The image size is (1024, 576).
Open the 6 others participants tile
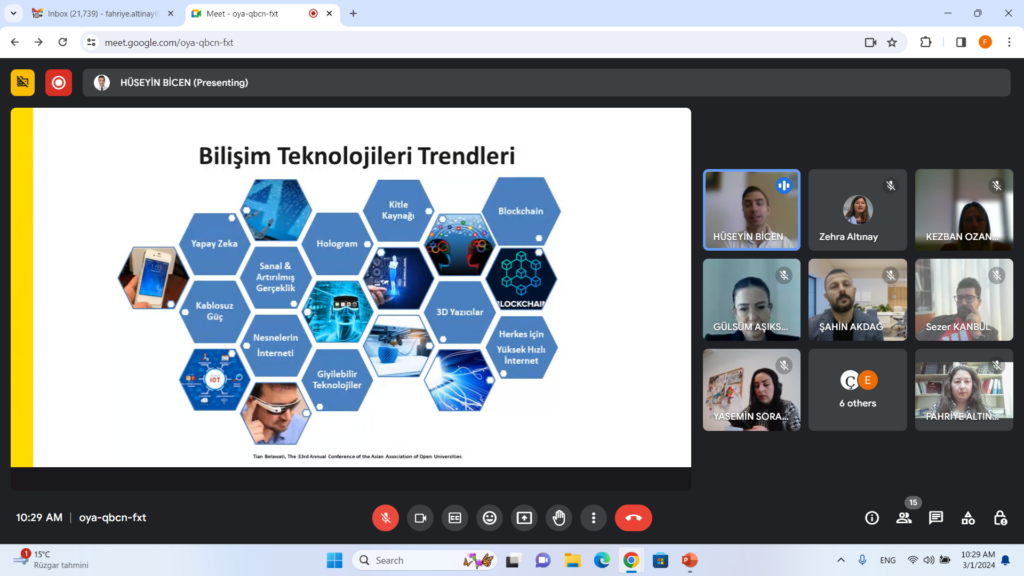(x=857, y=390)
